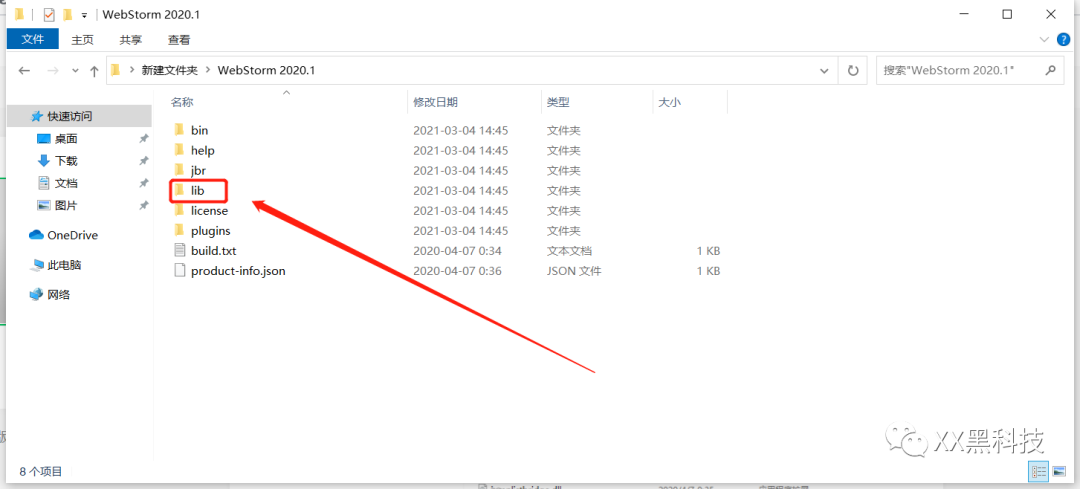Click the plugins folder icon
The width and height of the screenshot is (1080, 489).
tap(179, 230)
